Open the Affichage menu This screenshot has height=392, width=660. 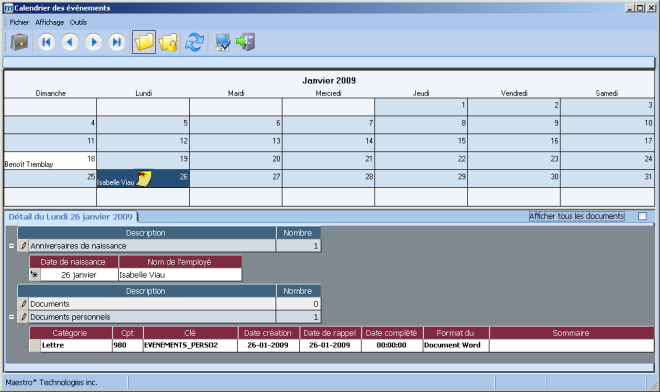(x=49, y=22)
